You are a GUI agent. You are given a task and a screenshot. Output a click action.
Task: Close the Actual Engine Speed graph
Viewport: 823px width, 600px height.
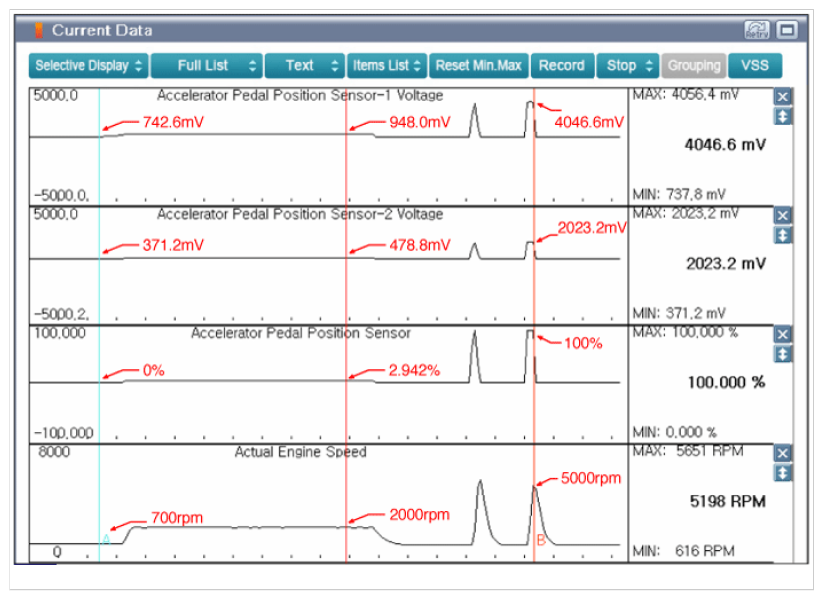(783, 452)
